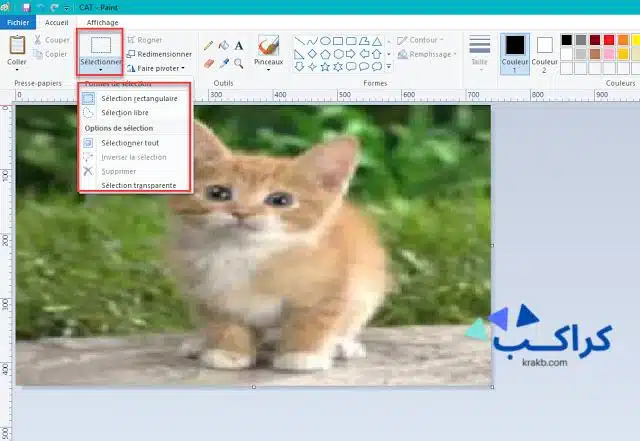This screenshot has width=640, height=441.
Task: Click the Rogner button
Action: click(145, 40)
